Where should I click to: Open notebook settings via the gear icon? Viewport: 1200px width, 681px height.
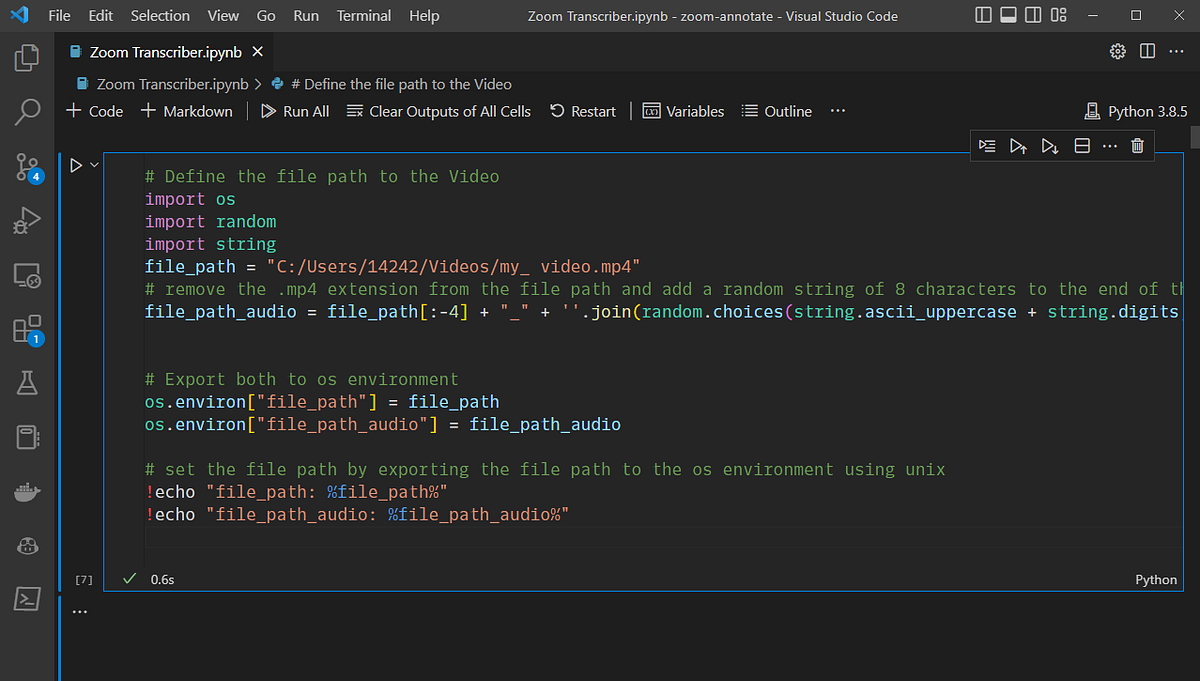[1117, 51]
